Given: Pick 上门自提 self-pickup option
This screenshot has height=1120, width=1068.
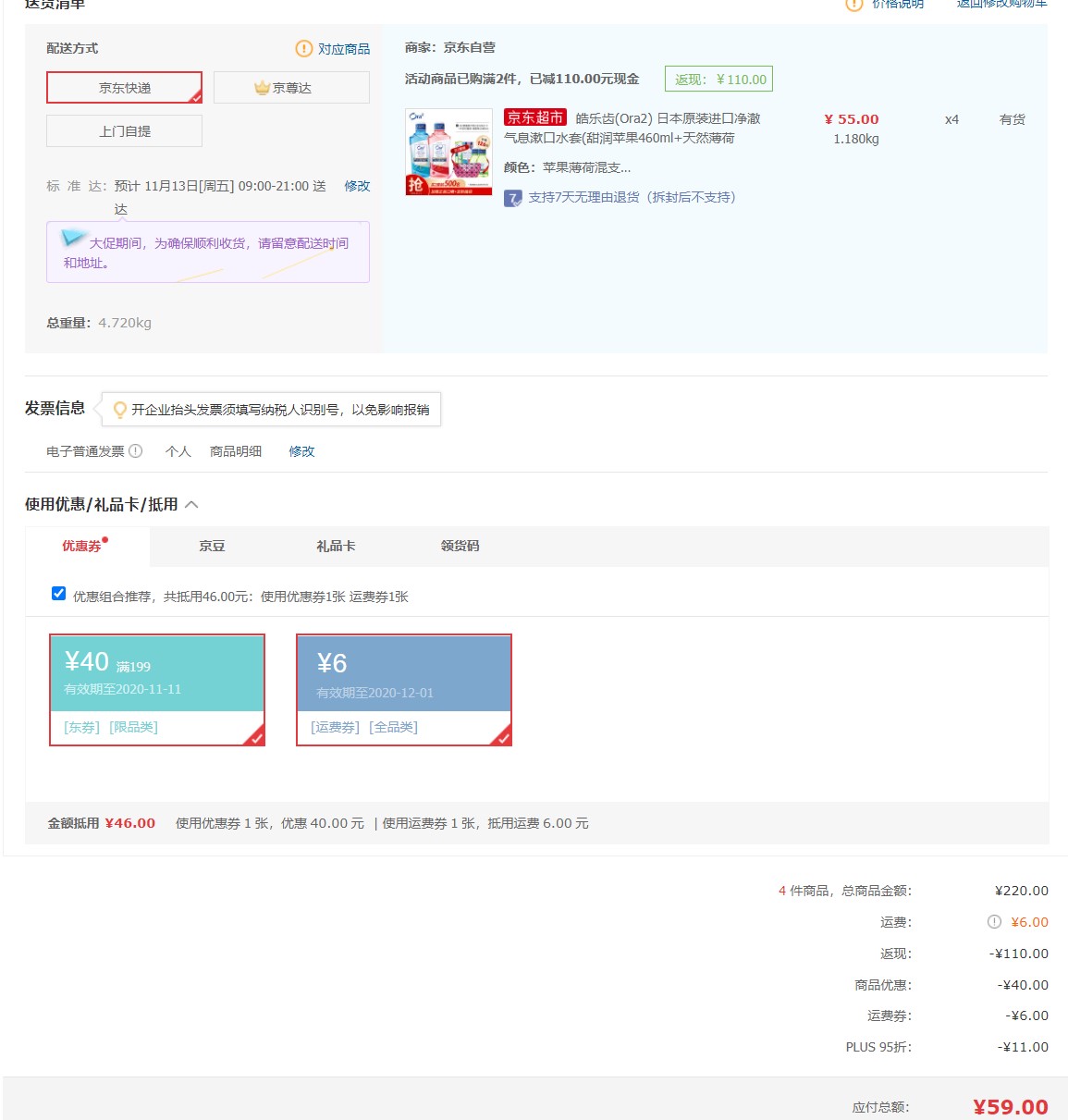Looking at the screenshot, I should (125, 131).
